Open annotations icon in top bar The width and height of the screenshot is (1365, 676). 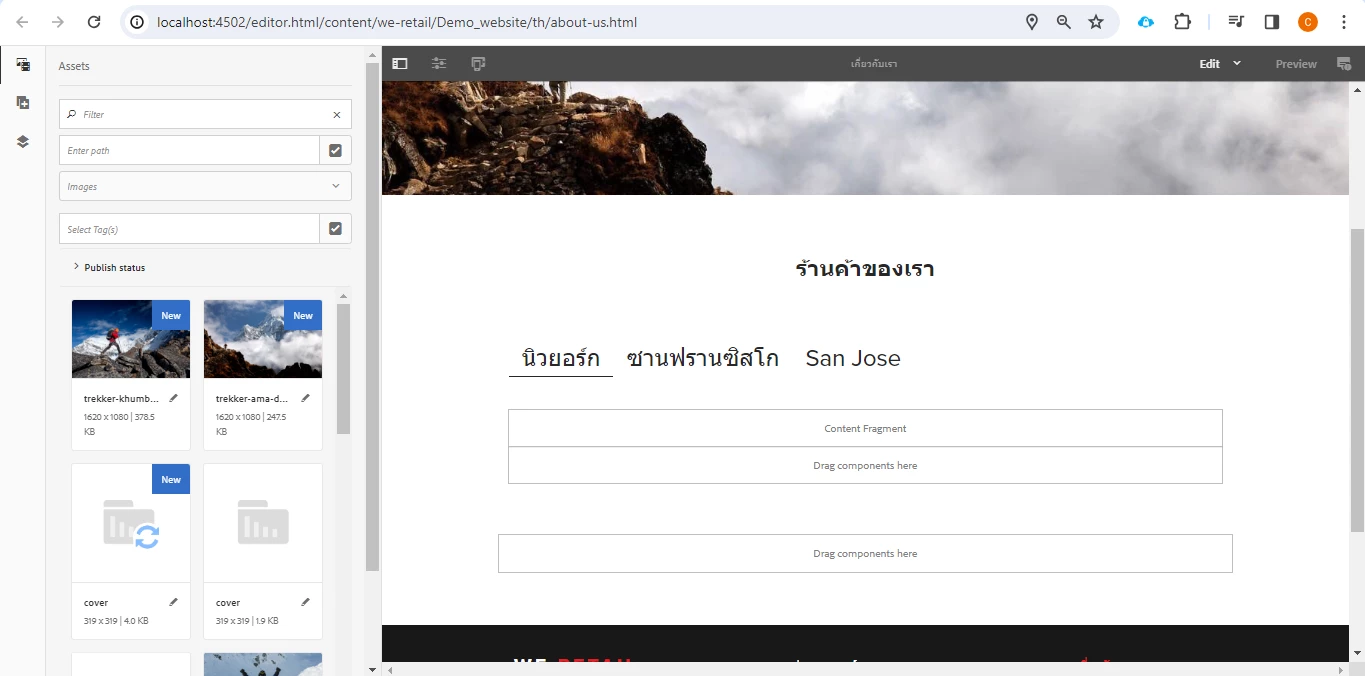[x=1343, y=64]
